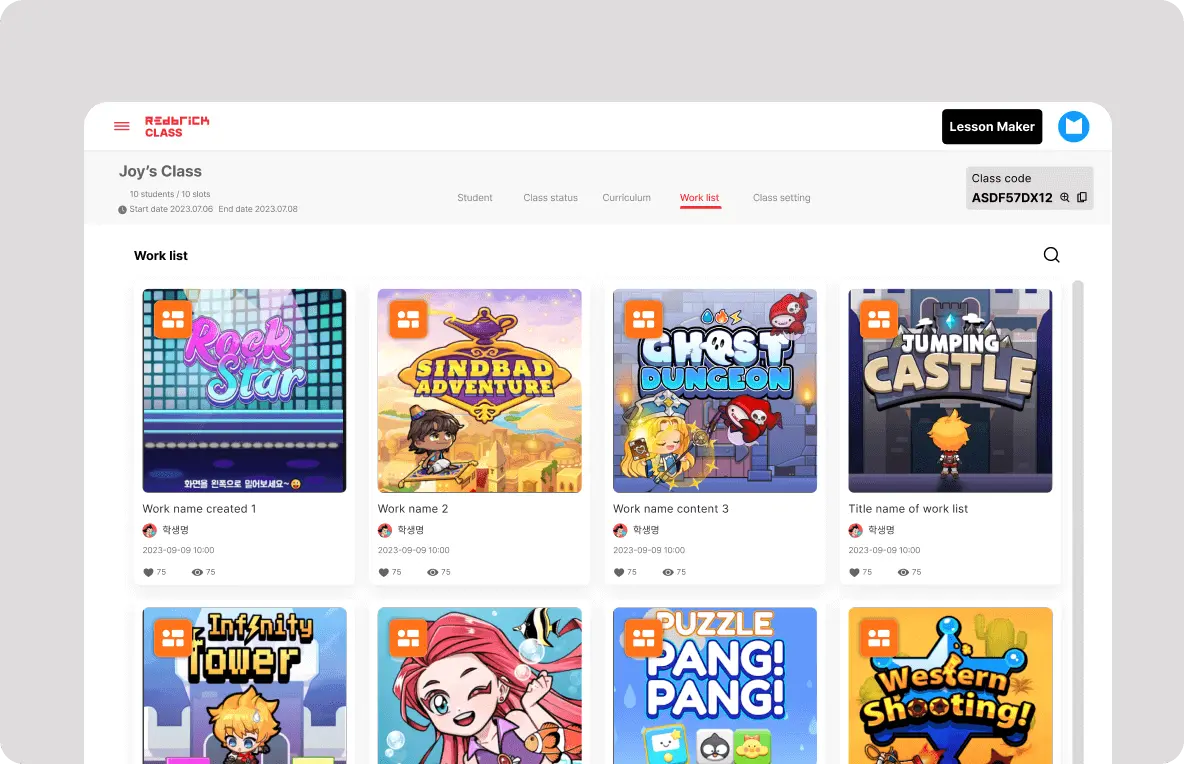Viewport: 1186px width, 764px height.
Task: Open the Western Shooting thumbnail
Action: pyautogui.click(x=950, y=685)
